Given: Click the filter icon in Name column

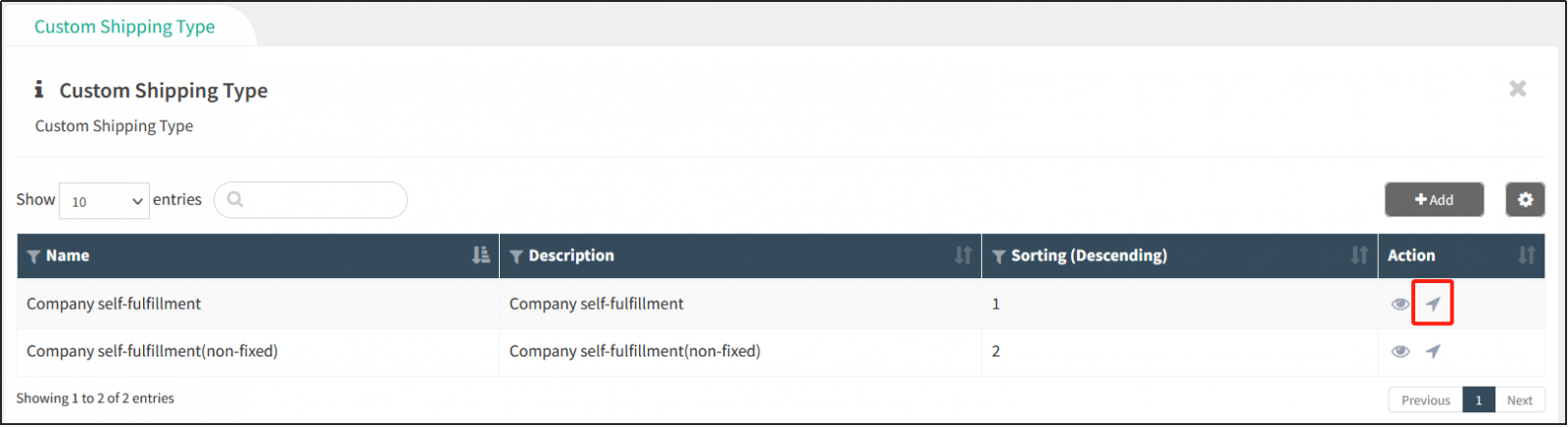Looking at the screenshot, I should coord(34,257).
